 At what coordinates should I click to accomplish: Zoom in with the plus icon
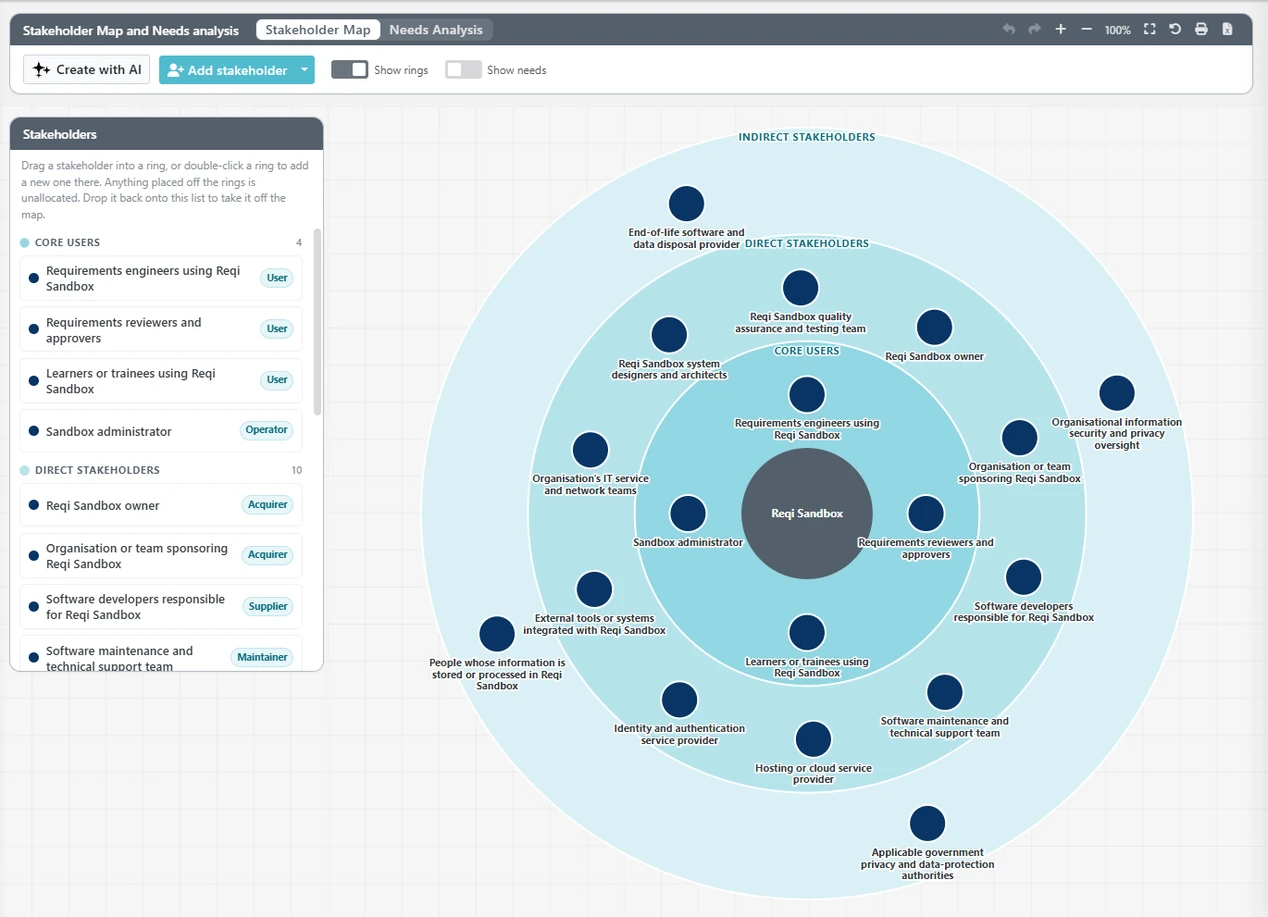point(1061,30)
